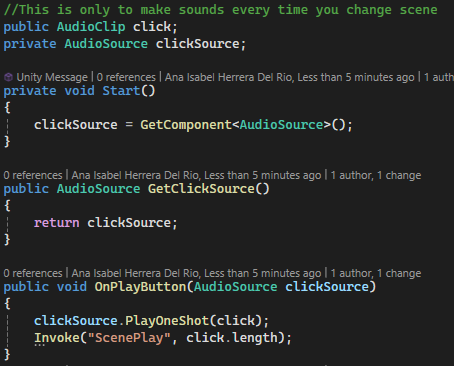Screen dimensions: 454x366
Task: Click the void keyword on the Start line
Action: tap(79, 91)
